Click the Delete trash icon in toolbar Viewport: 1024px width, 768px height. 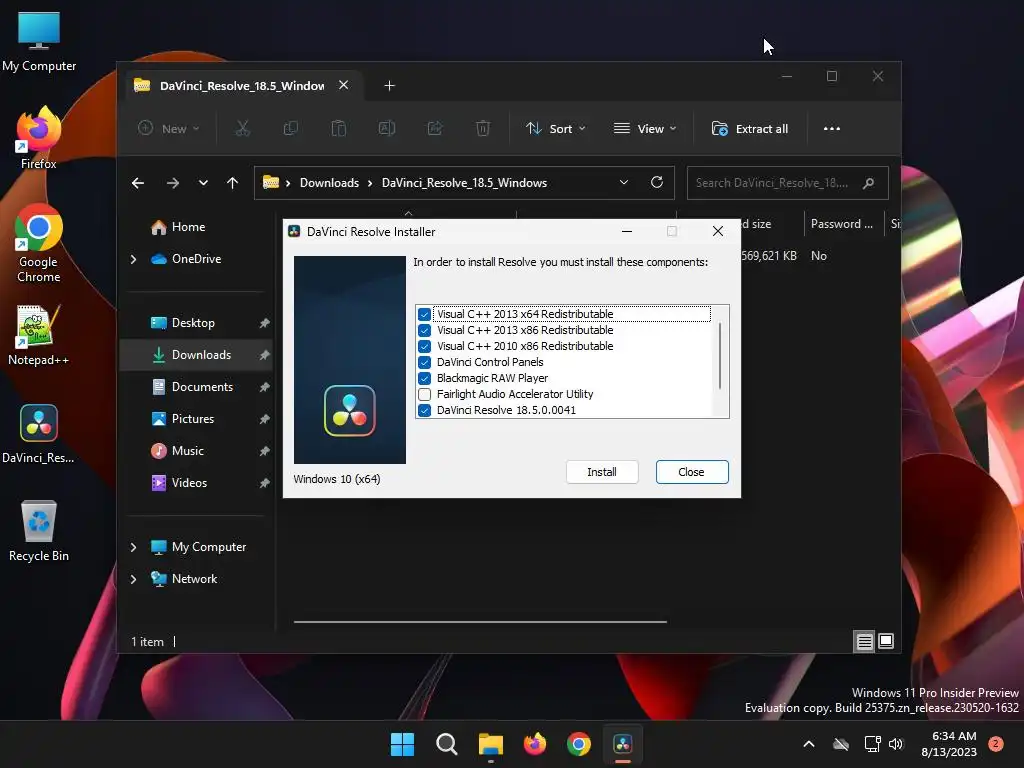483,129
